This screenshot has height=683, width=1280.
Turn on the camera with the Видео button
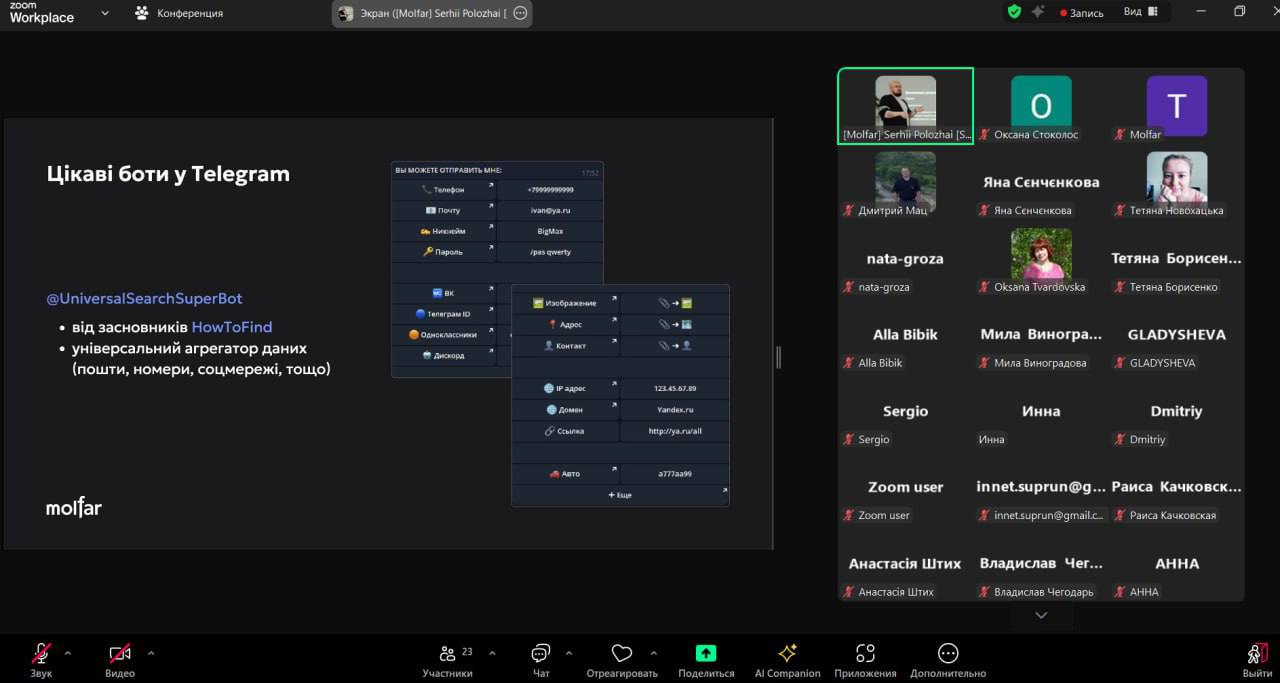coord(120,659)
